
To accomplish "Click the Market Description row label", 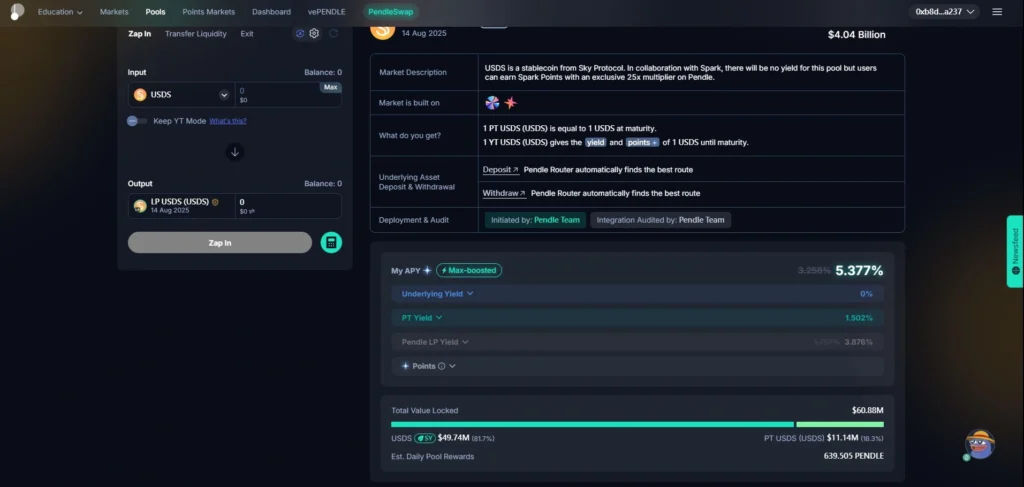I will click(x=413, y=72).
